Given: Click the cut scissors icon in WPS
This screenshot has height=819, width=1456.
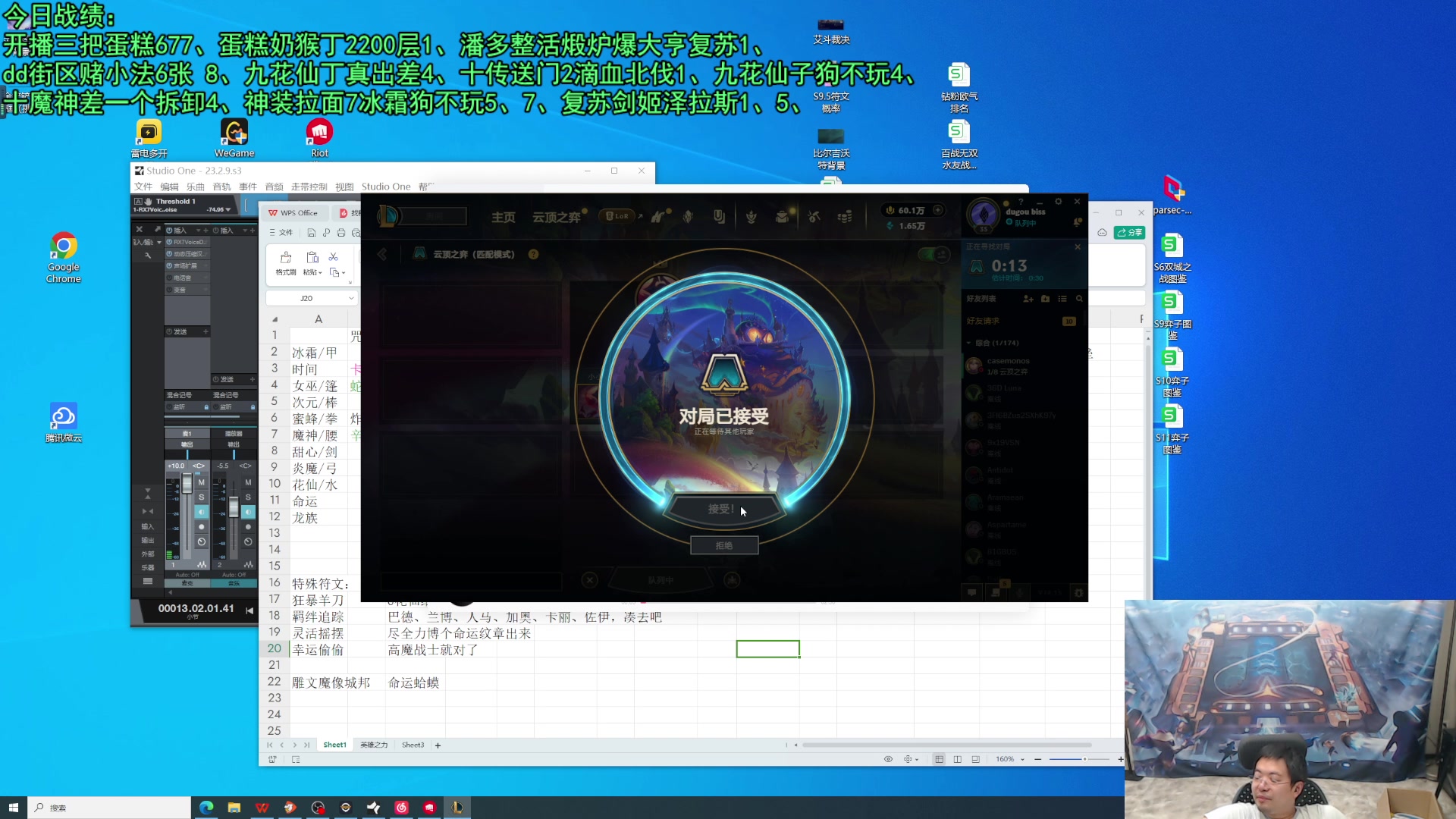Looking at the screenshot, I should pyautogui.click(x=333, y=257).
